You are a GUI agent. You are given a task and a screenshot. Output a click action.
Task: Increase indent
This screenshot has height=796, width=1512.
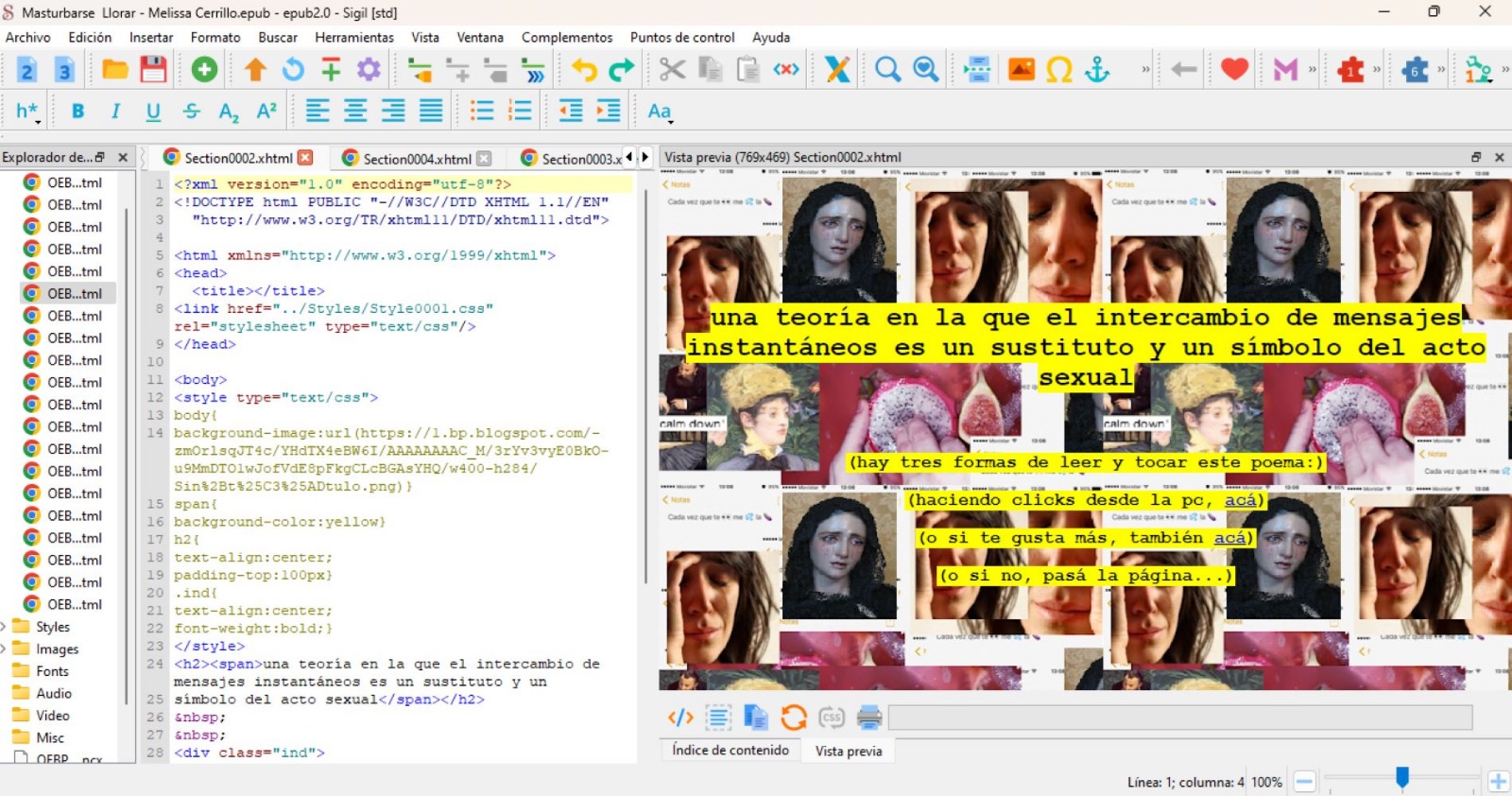(x=609, y=112)
